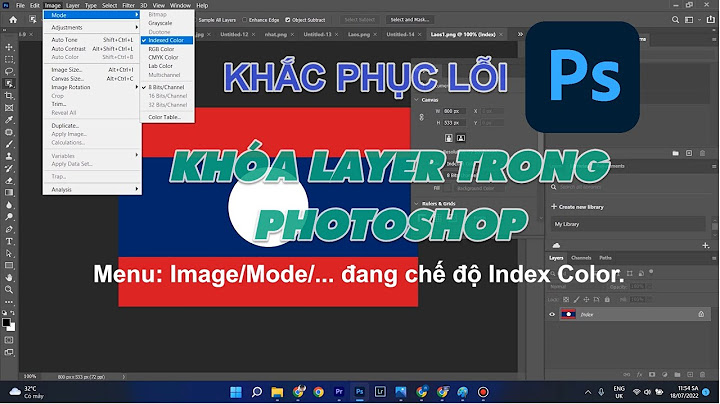Toggle Enhance Edge checkbox

(245, 20)
